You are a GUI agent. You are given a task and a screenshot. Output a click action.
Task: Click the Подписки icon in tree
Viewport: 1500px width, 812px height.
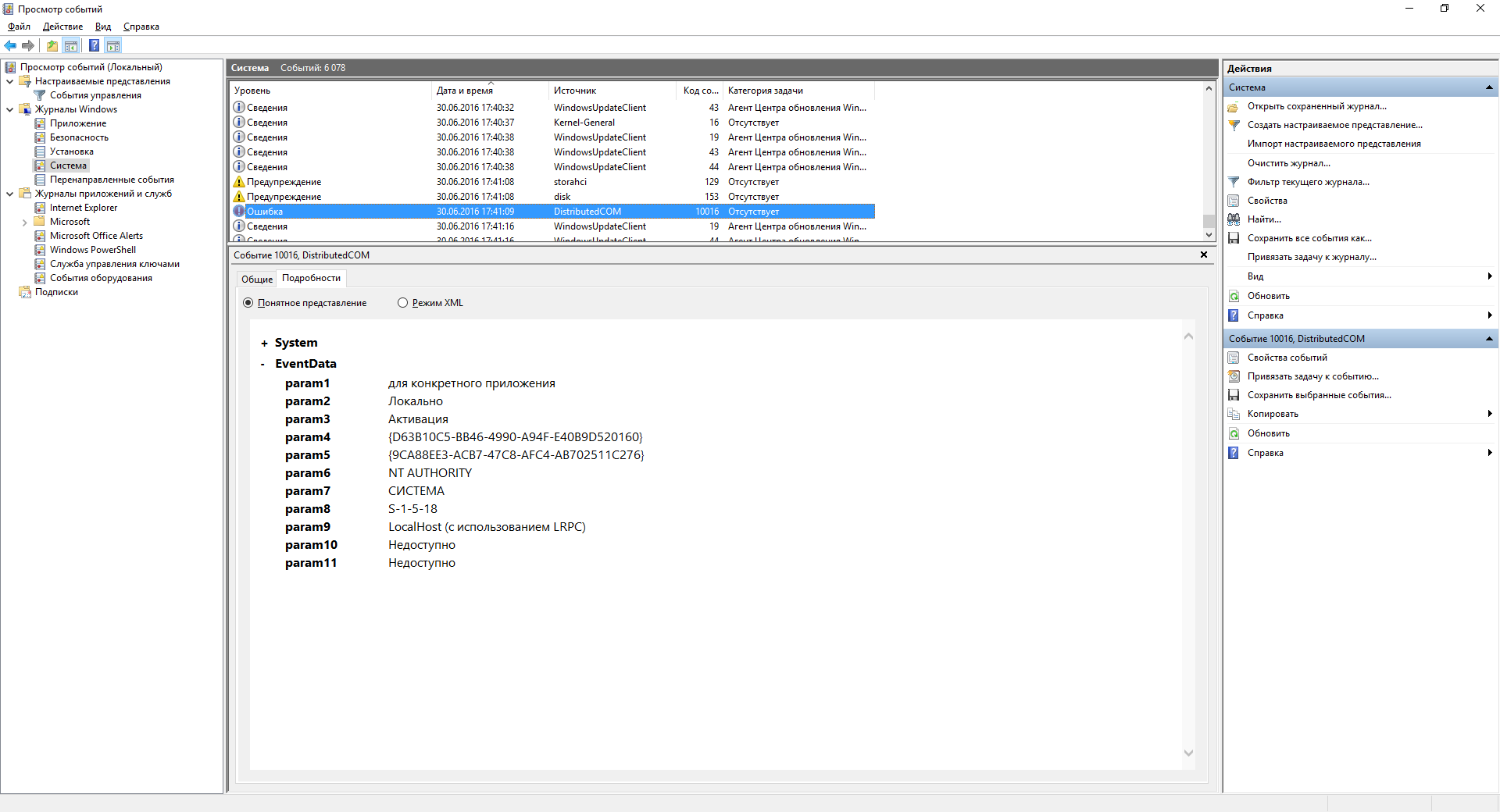[x=24, y=292]
